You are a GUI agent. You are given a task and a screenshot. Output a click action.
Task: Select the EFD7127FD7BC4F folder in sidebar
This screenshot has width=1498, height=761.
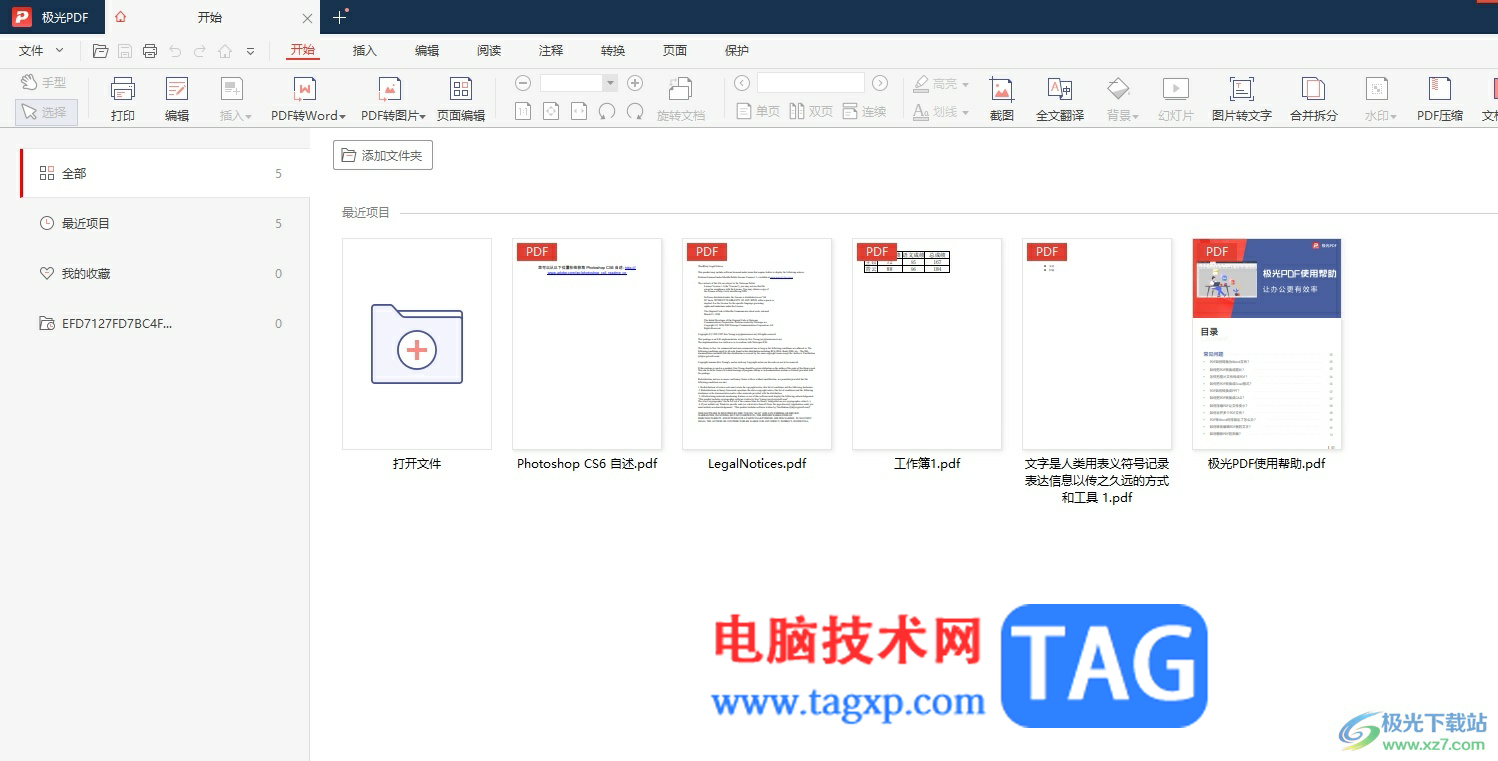click(x=164, y=323)
